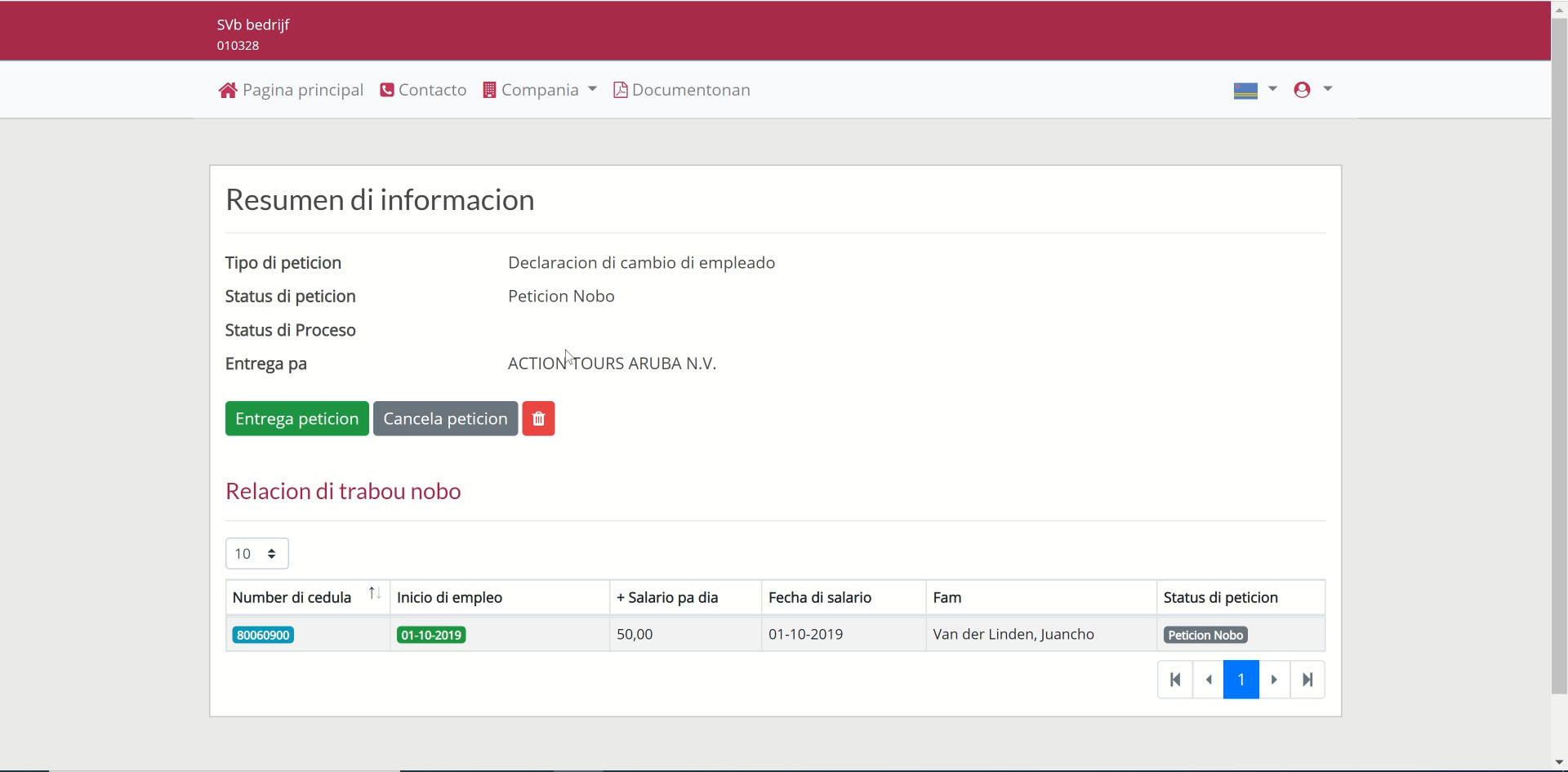Viewport: 1568px width, 772px height.
Task: Jump to the last page of results
Action: [1307, 680]
